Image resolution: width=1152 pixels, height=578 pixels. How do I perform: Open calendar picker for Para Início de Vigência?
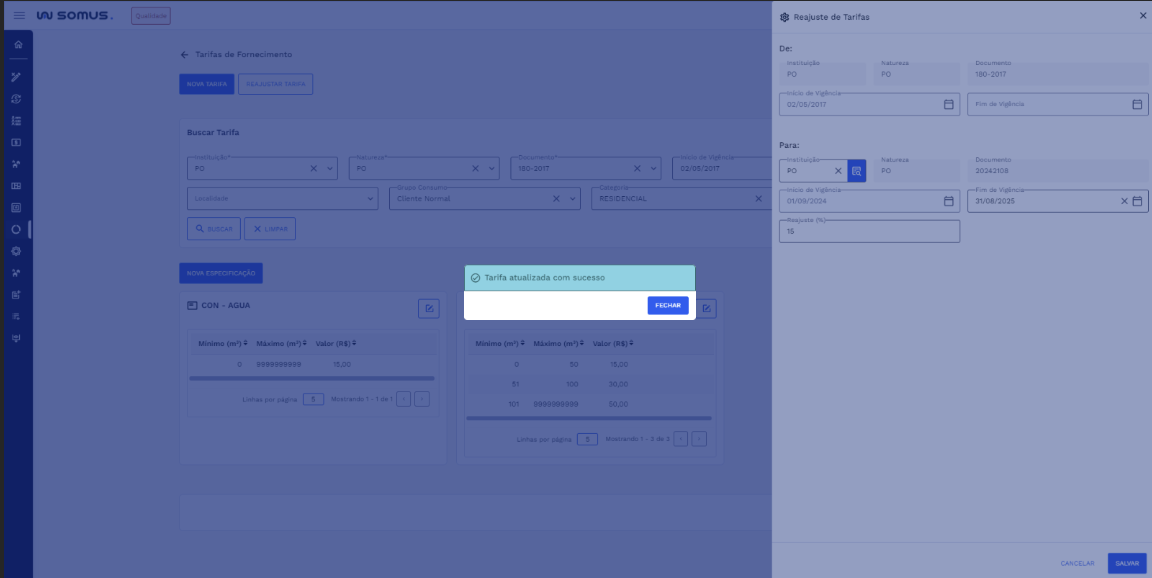coord(948,201)
